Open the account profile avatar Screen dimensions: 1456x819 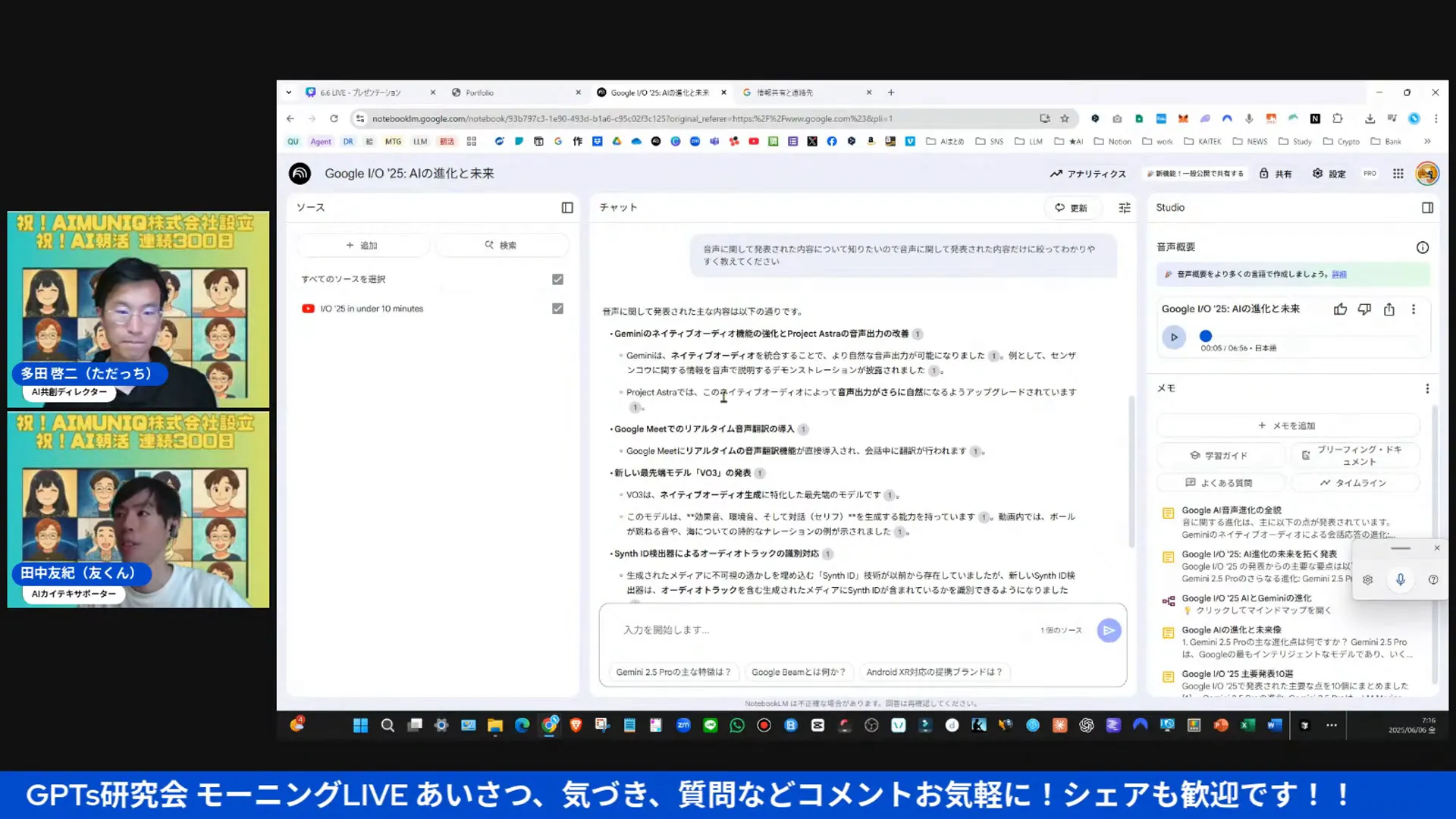1427,174
